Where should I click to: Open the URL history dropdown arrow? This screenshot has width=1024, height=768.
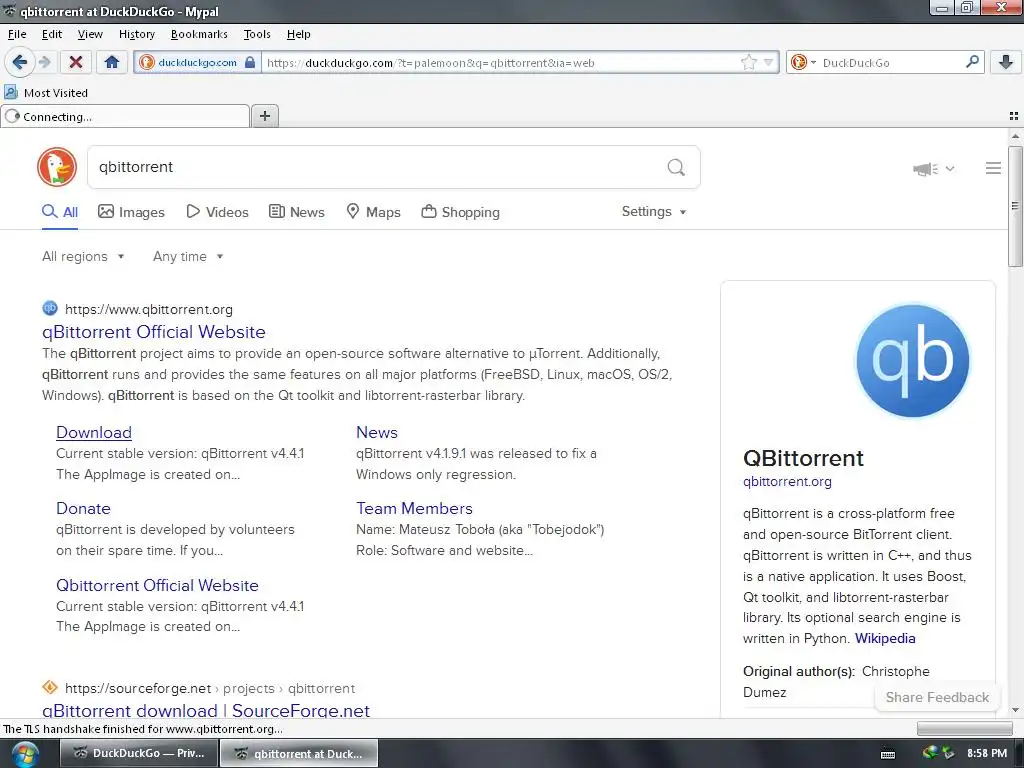[768, 63]
